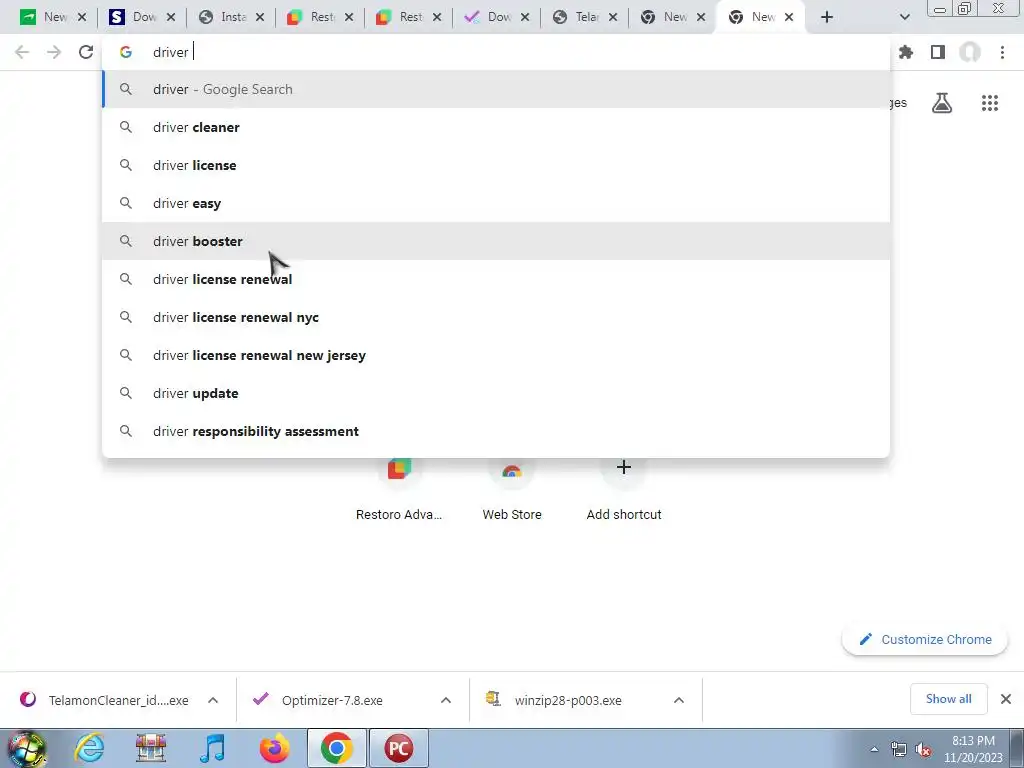
Task: Expand the tab search dropdown
Action: coord(904,17)
